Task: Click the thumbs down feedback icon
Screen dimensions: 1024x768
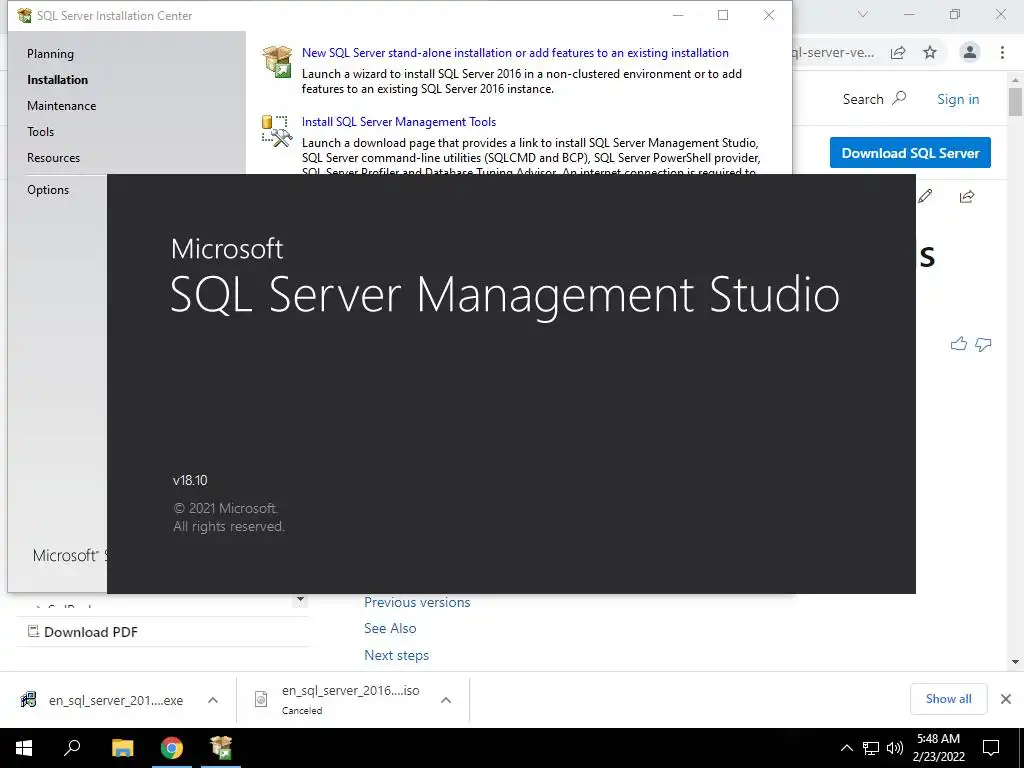Action: 983,344
